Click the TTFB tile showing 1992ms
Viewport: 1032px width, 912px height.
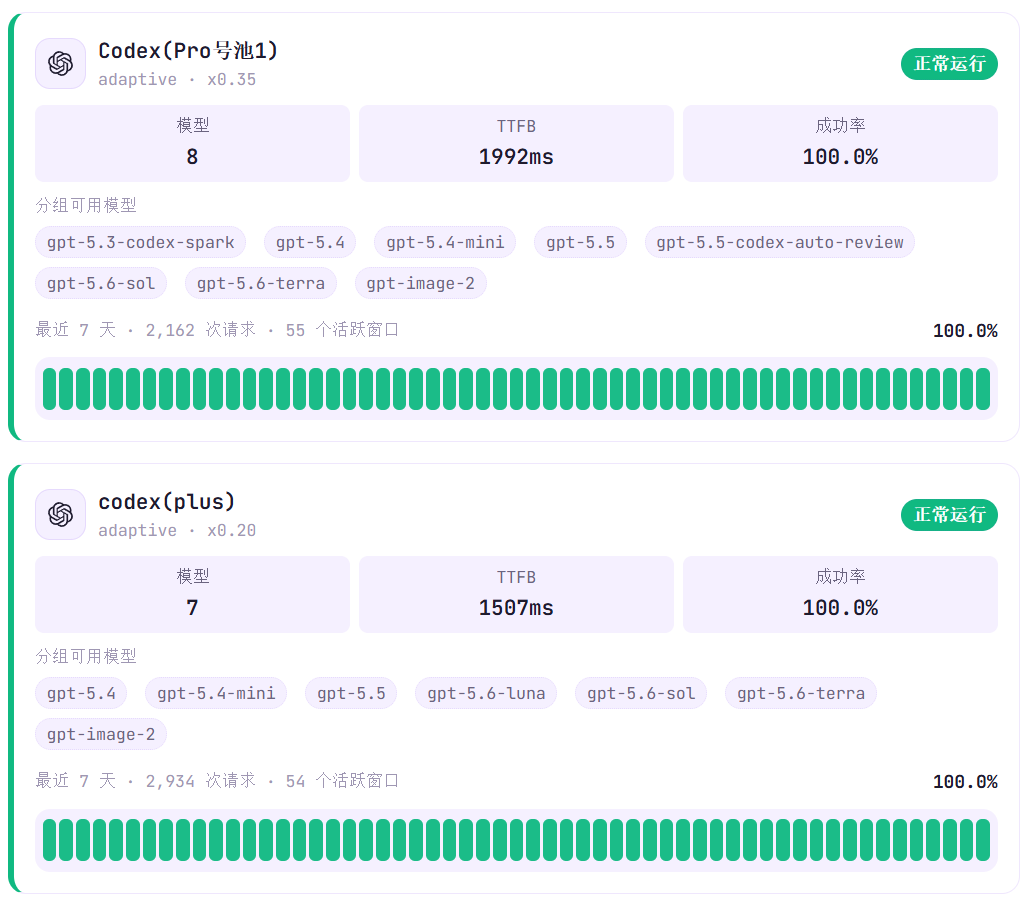pyautogui.click(x=516, y=143)
